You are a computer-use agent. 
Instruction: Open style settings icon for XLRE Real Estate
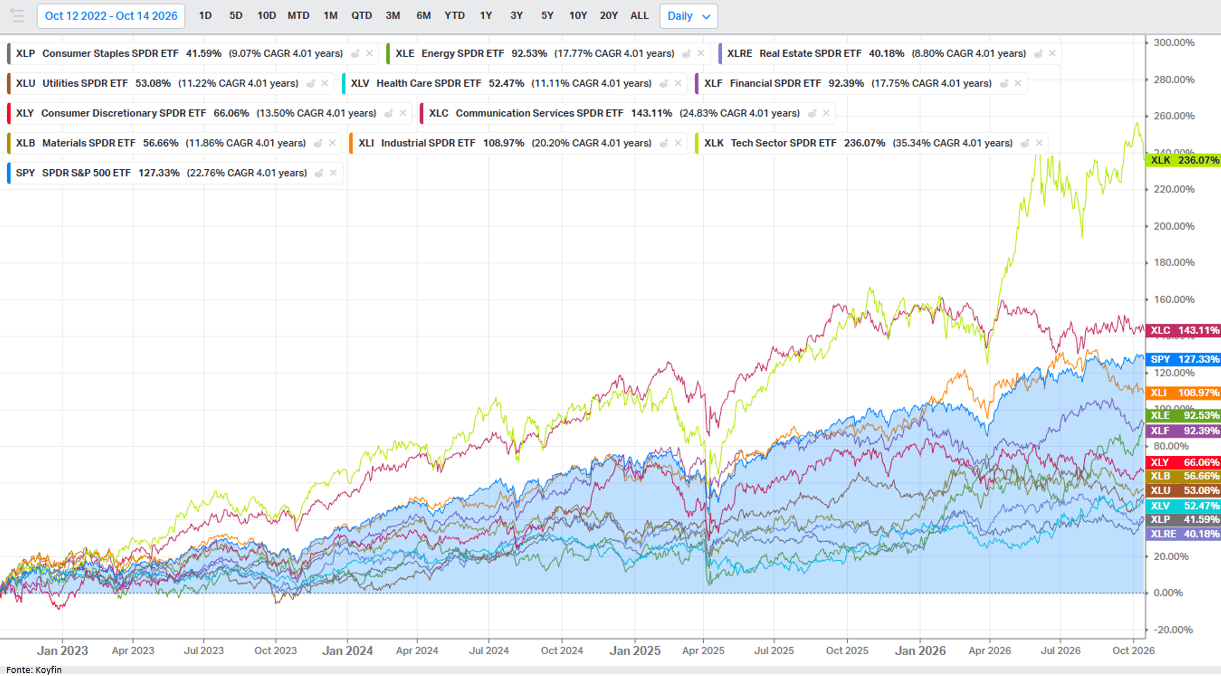tap(1038, 53)
